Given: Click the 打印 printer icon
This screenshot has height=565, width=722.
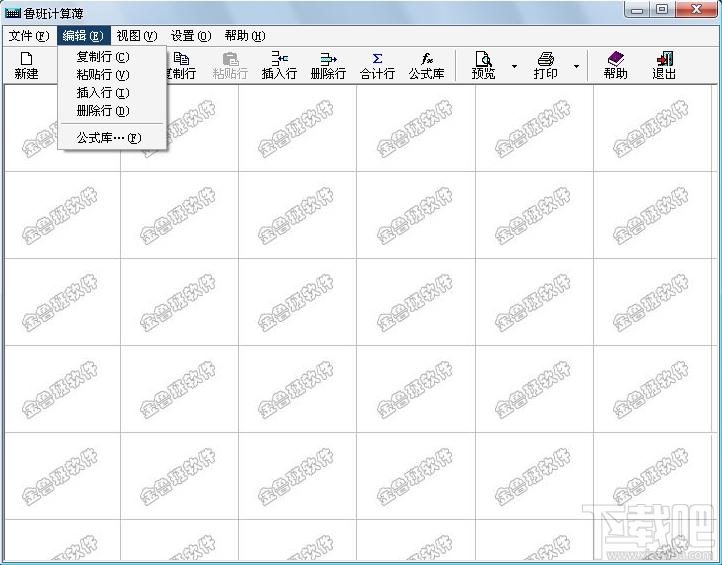Looking at the screenshot, I should point(546,59).
